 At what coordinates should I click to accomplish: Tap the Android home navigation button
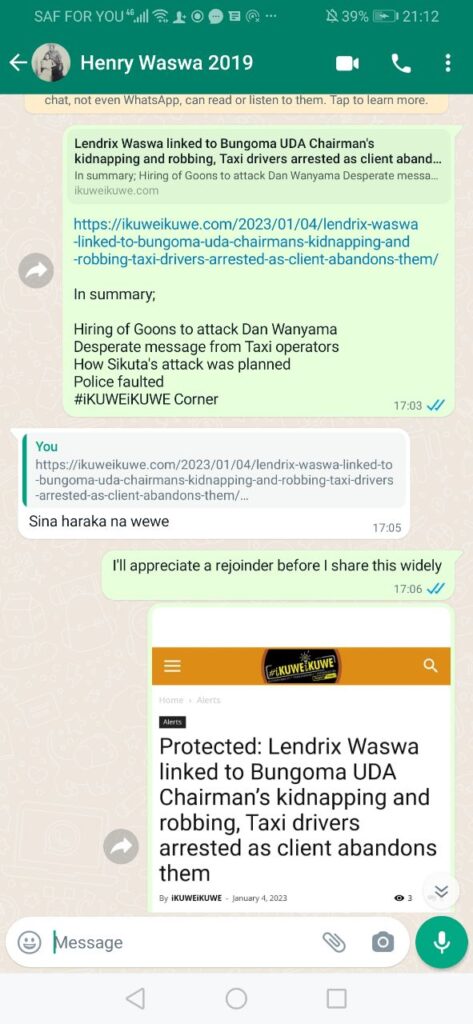[236, 998]
